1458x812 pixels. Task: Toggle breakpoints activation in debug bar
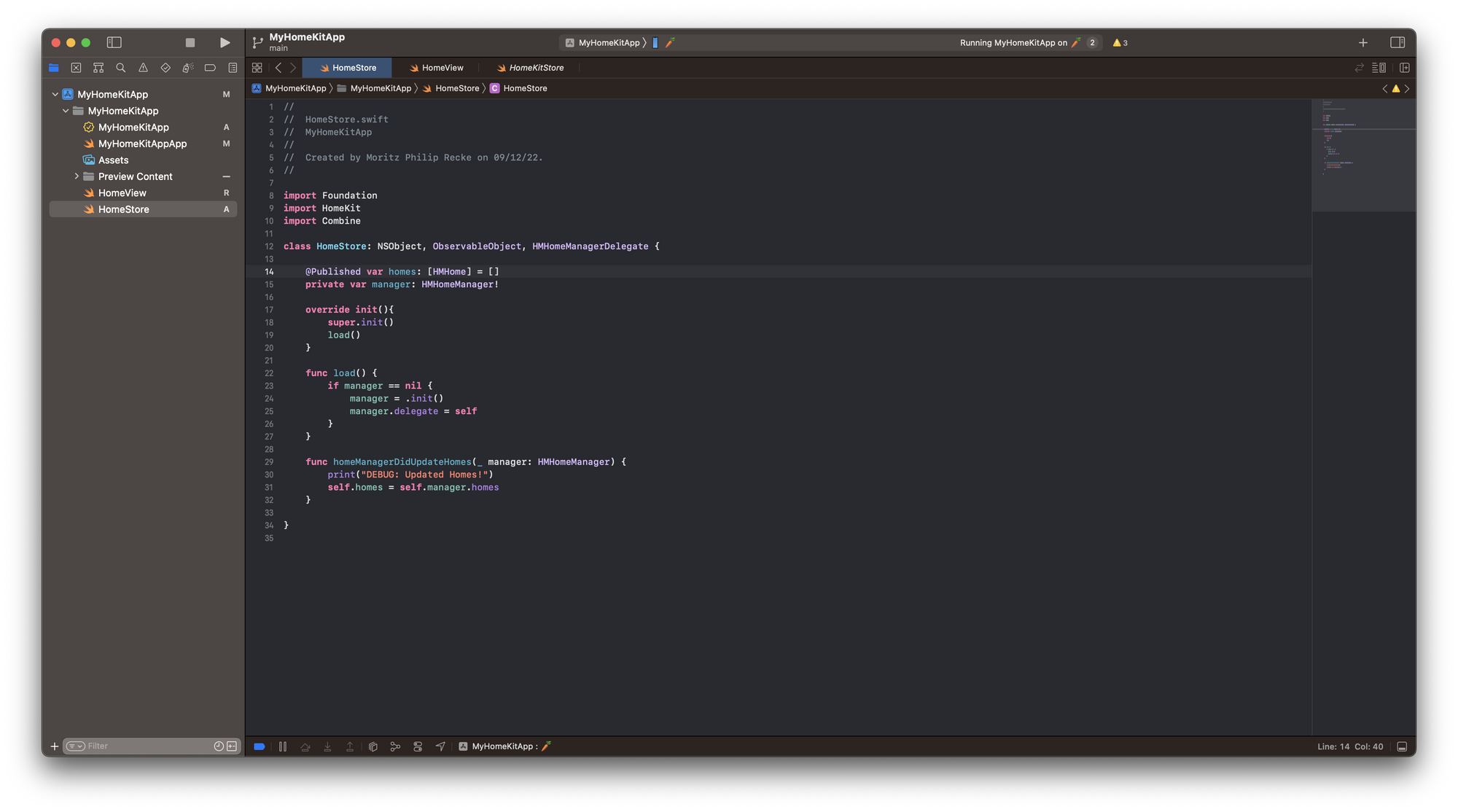pos(260,746)
